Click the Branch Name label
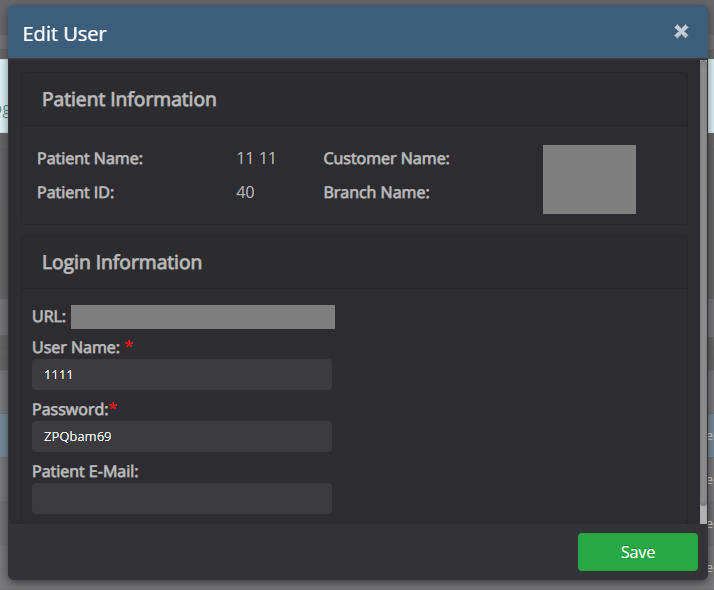The image size is (714, 590). pos(376,193)
